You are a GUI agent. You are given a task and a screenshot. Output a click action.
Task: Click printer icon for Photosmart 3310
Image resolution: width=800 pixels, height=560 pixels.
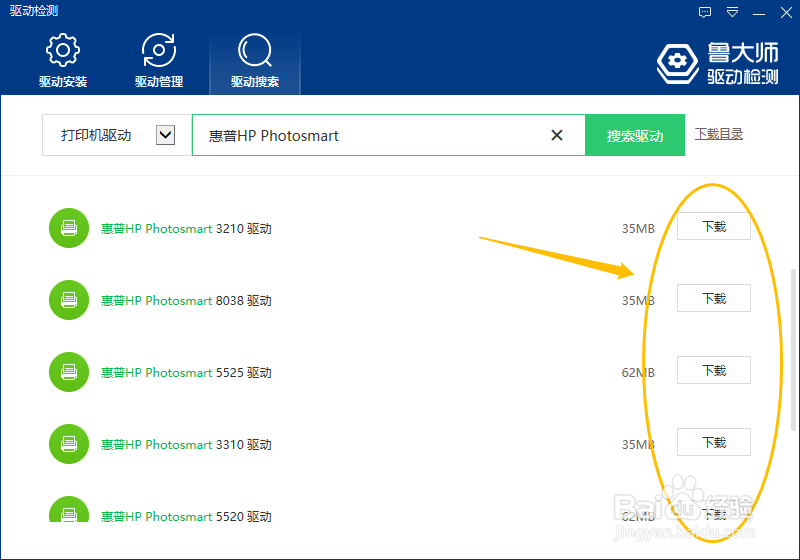[69, 444]
